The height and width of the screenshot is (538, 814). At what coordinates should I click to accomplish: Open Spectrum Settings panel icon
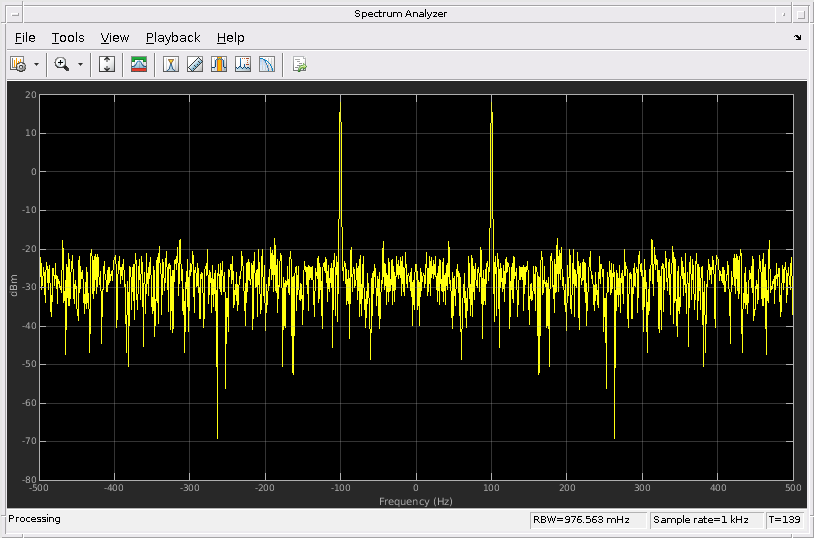[139, 64]
